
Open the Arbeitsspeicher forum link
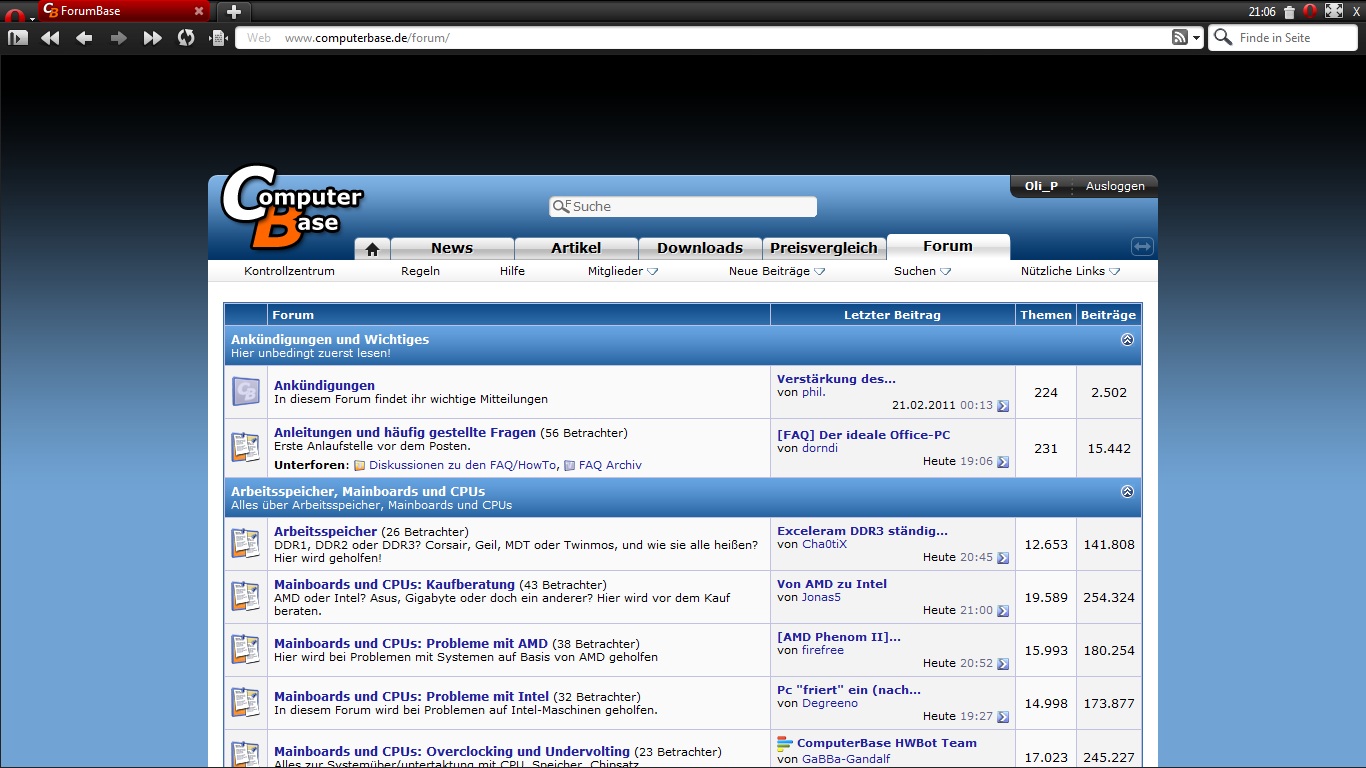pos(326,531)
